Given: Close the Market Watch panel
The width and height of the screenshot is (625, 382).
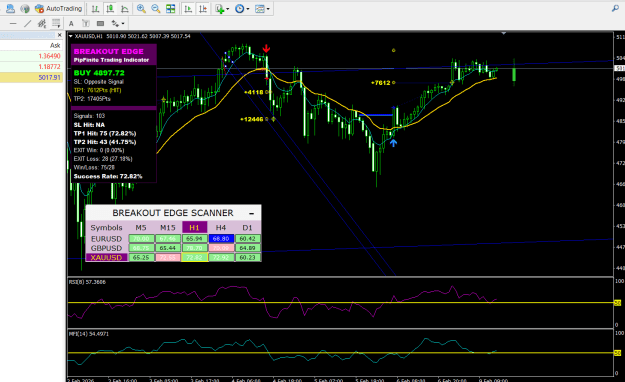Looking at the screenshot, I should (60, 35).
